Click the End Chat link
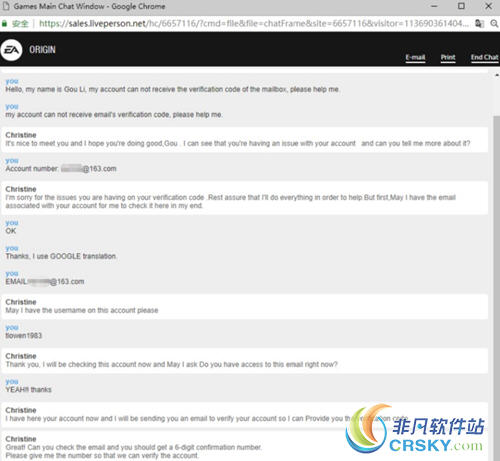500x461 pixels. tap(485, 57)
